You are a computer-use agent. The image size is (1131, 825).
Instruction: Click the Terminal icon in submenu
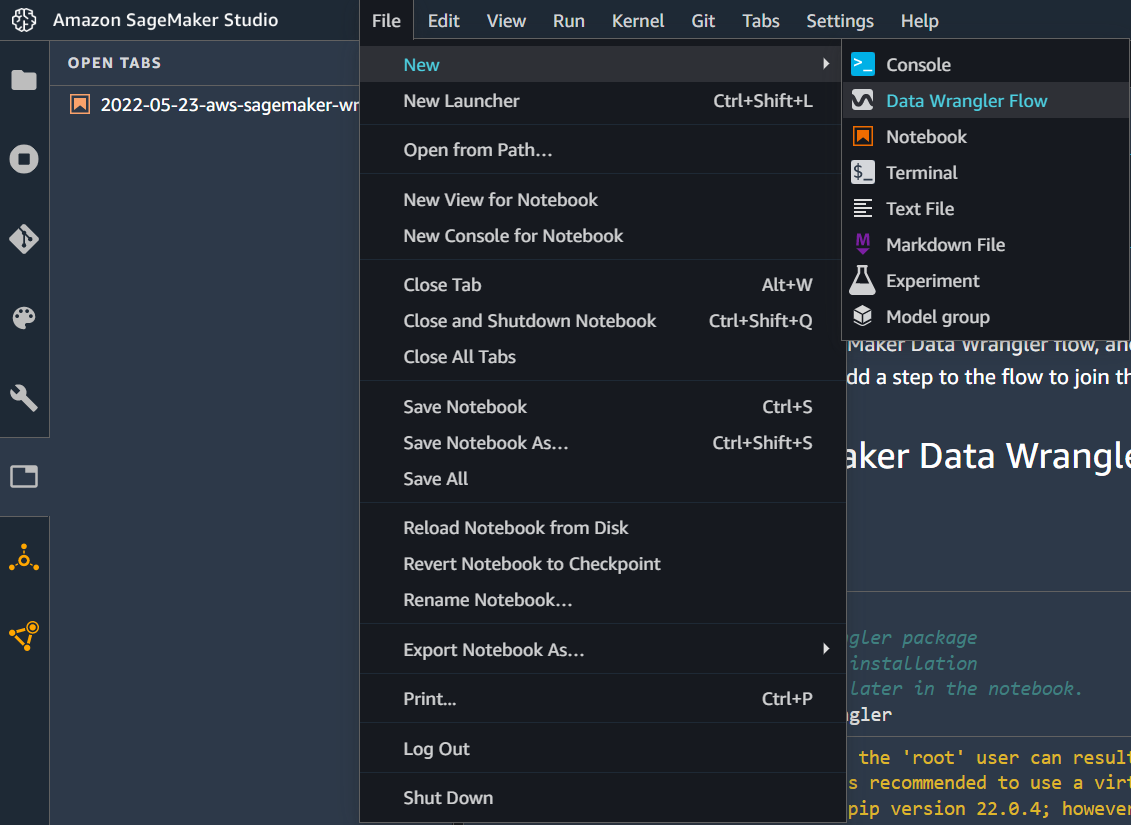tap(863, 172)
